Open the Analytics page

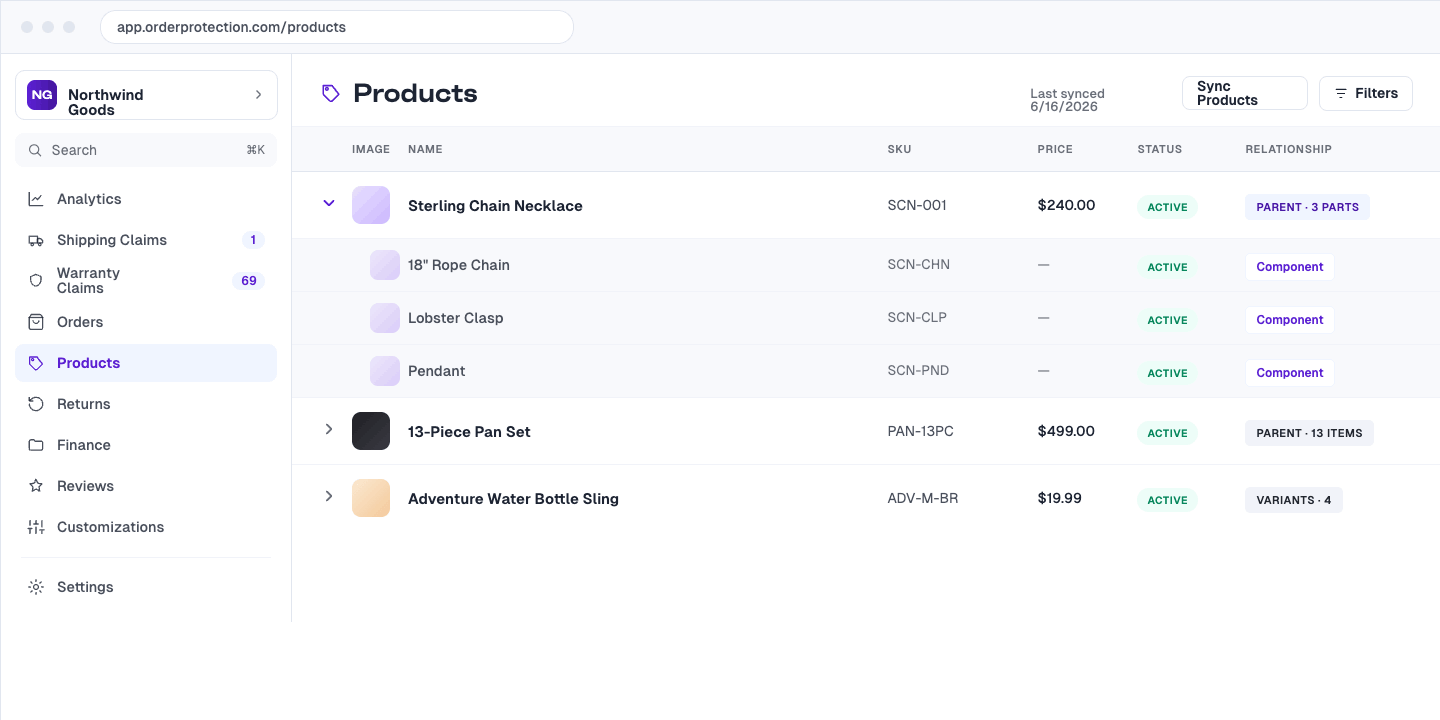[146, 199]
